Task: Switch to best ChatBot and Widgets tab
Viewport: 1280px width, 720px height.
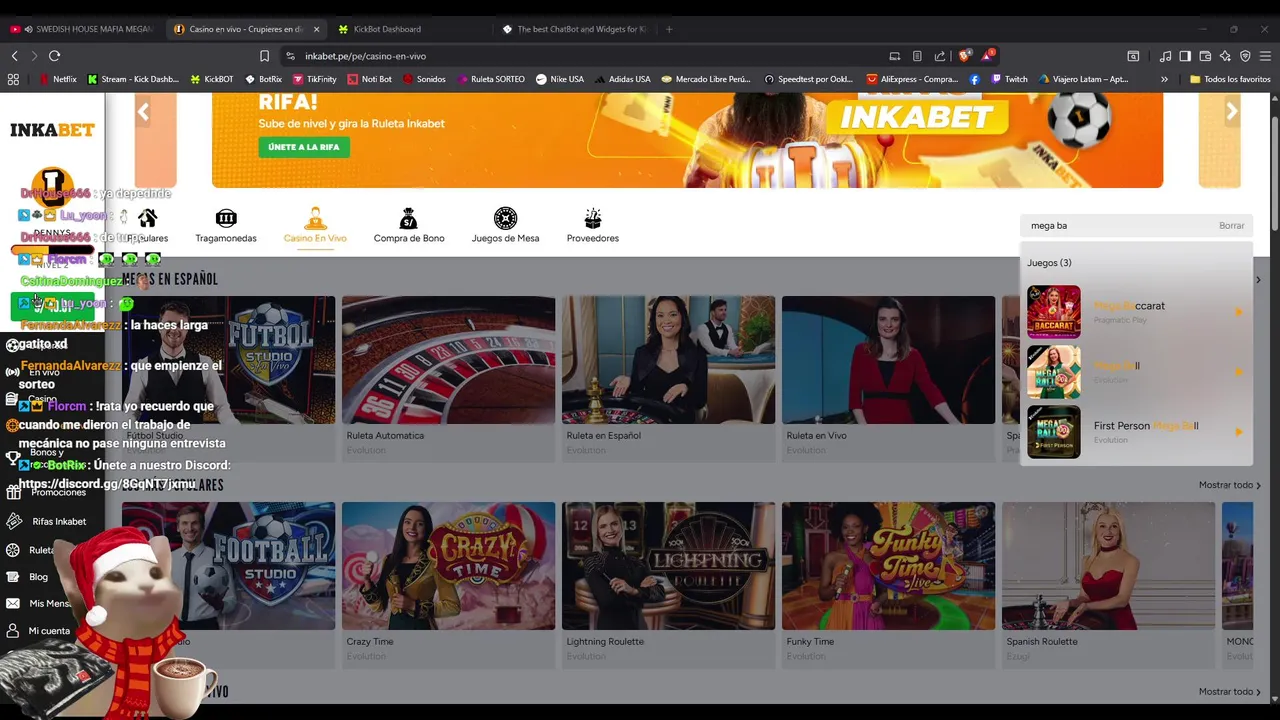Action: 575,29
